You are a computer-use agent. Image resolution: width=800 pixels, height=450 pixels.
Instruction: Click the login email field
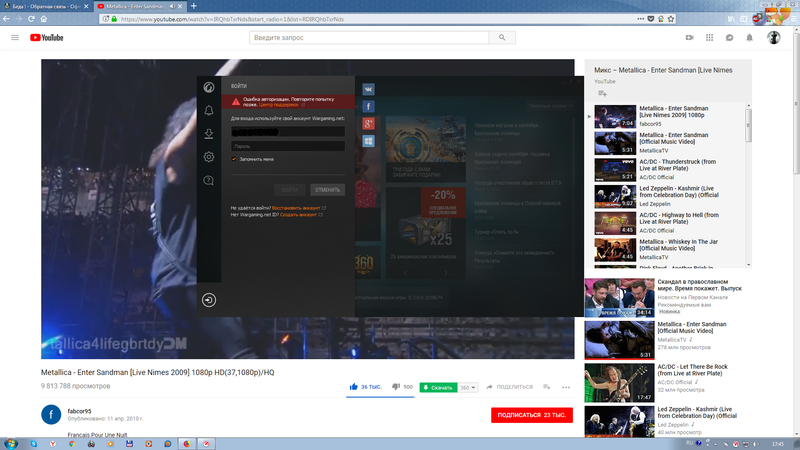[x=288, y=132]
